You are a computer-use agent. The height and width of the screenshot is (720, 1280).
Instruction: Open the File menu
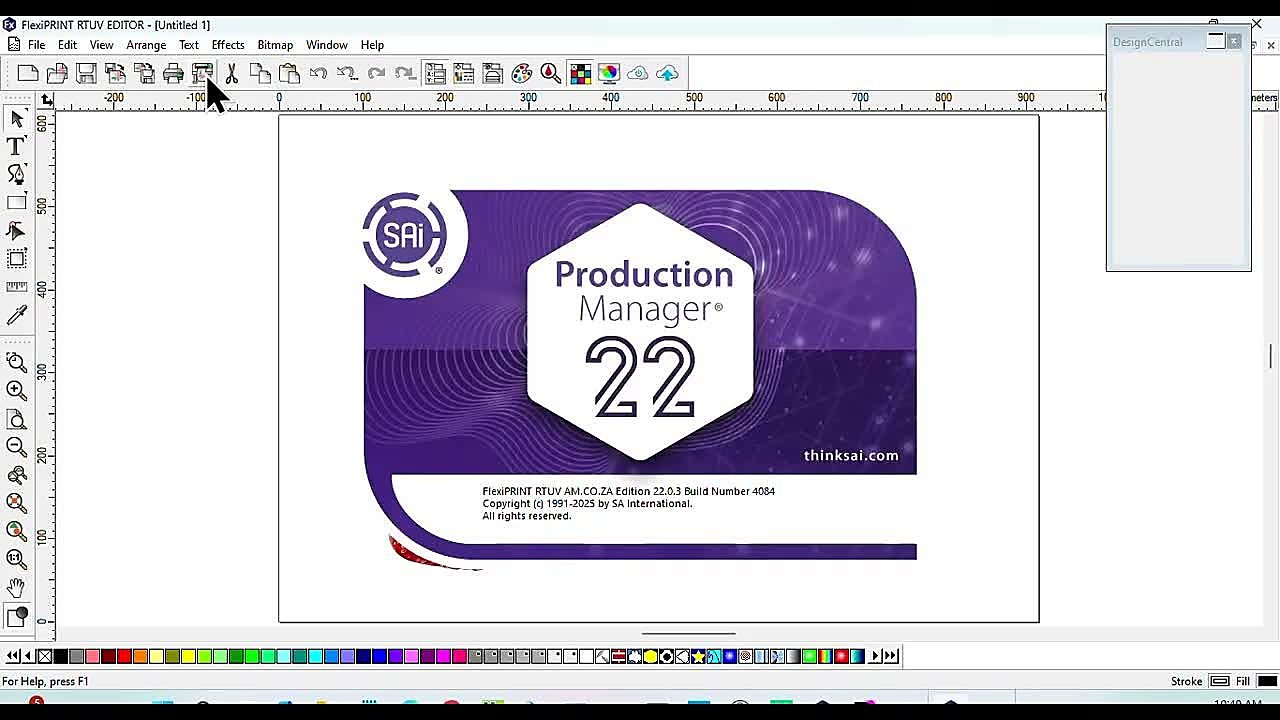(x=36, y=45)
